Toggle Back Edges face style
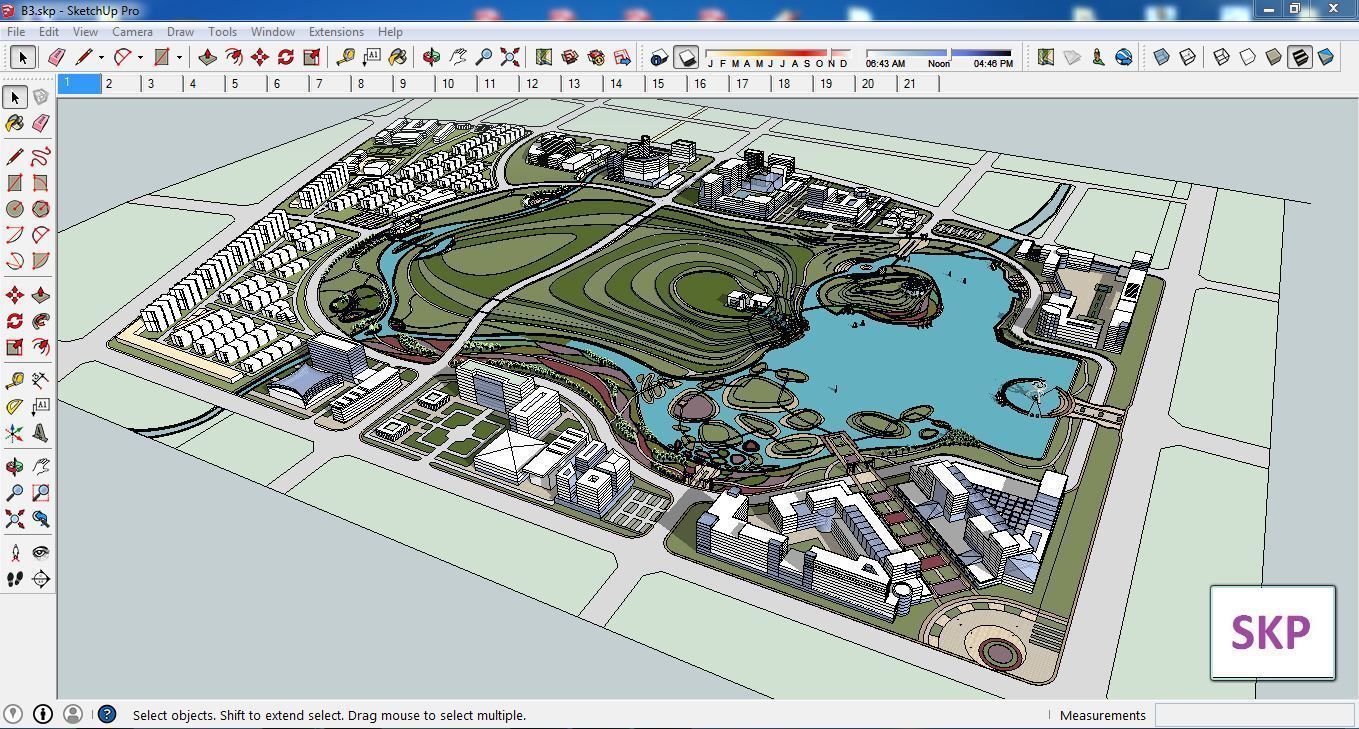Viewport: 1359px width, 729px height. click(x=1188, y=57)
